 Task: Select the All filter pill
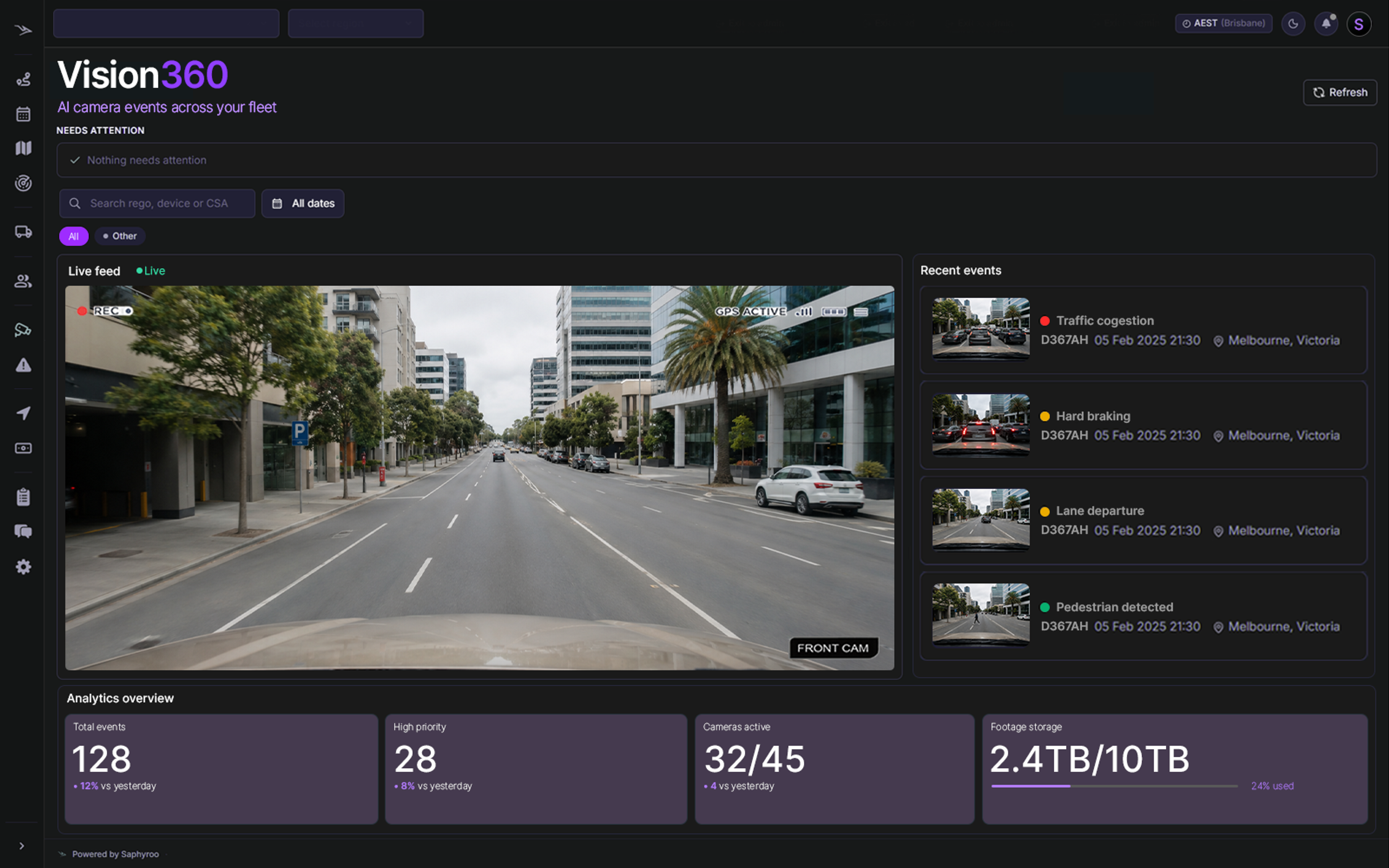point(73,236)
